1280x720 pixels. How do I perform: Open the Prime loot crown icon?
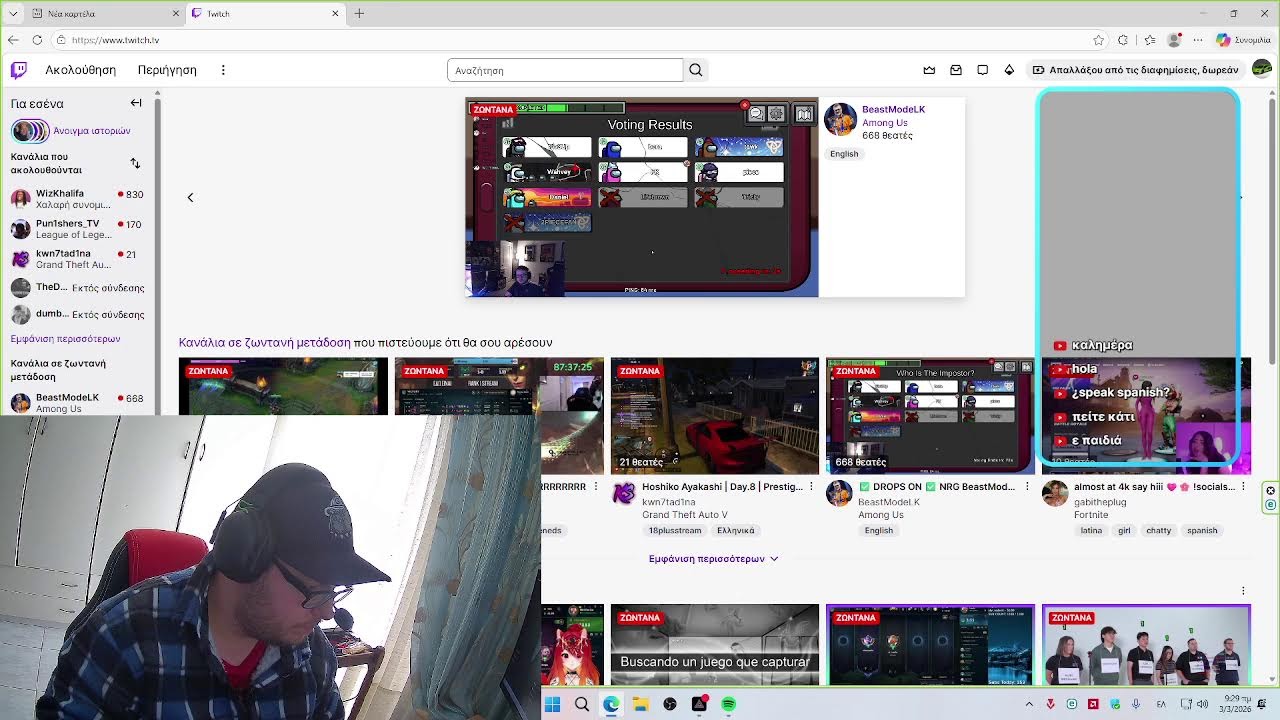click(x=929, y=70)
